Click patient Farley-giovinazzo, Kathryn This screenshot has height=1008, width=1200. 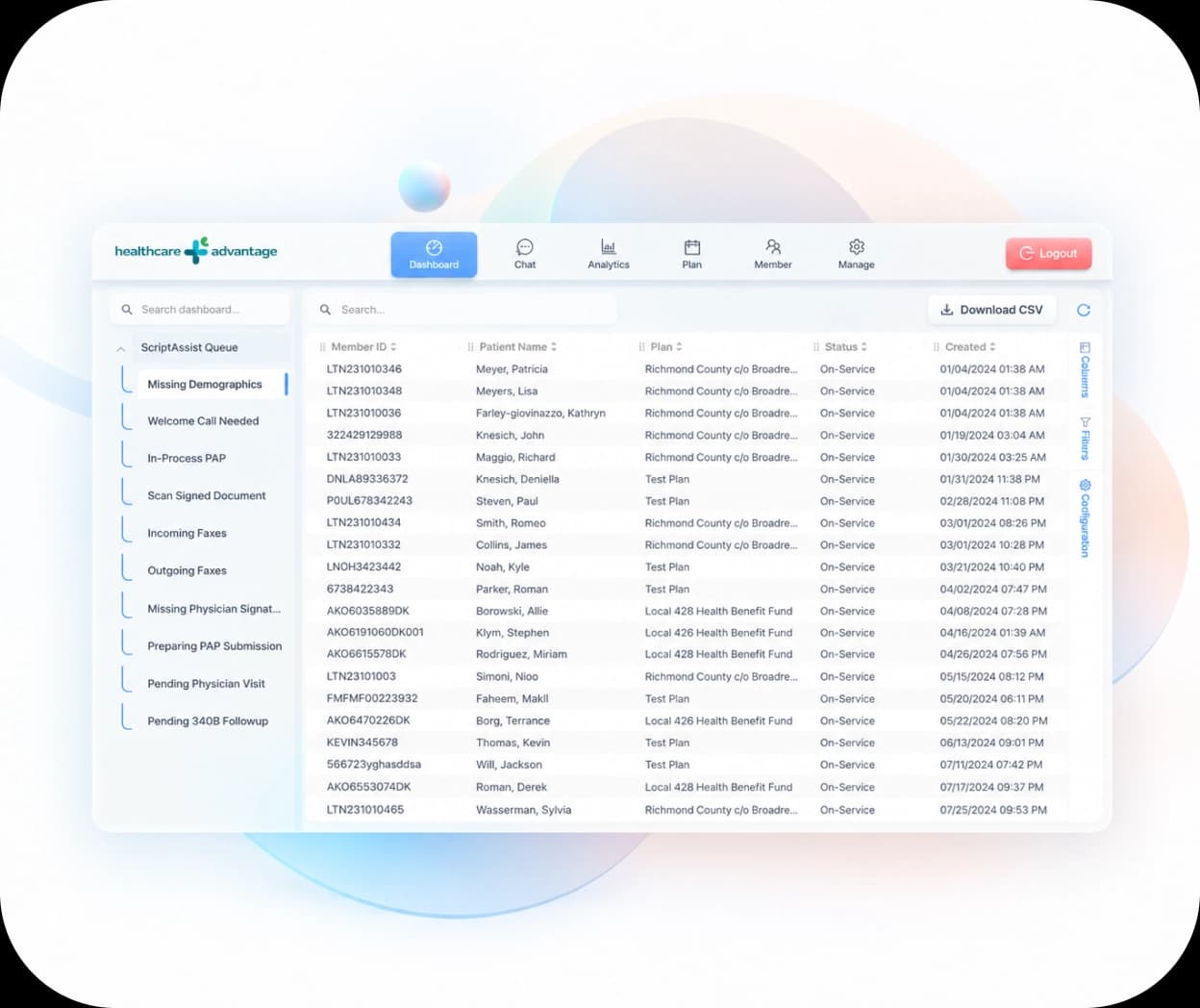point(540,414)
